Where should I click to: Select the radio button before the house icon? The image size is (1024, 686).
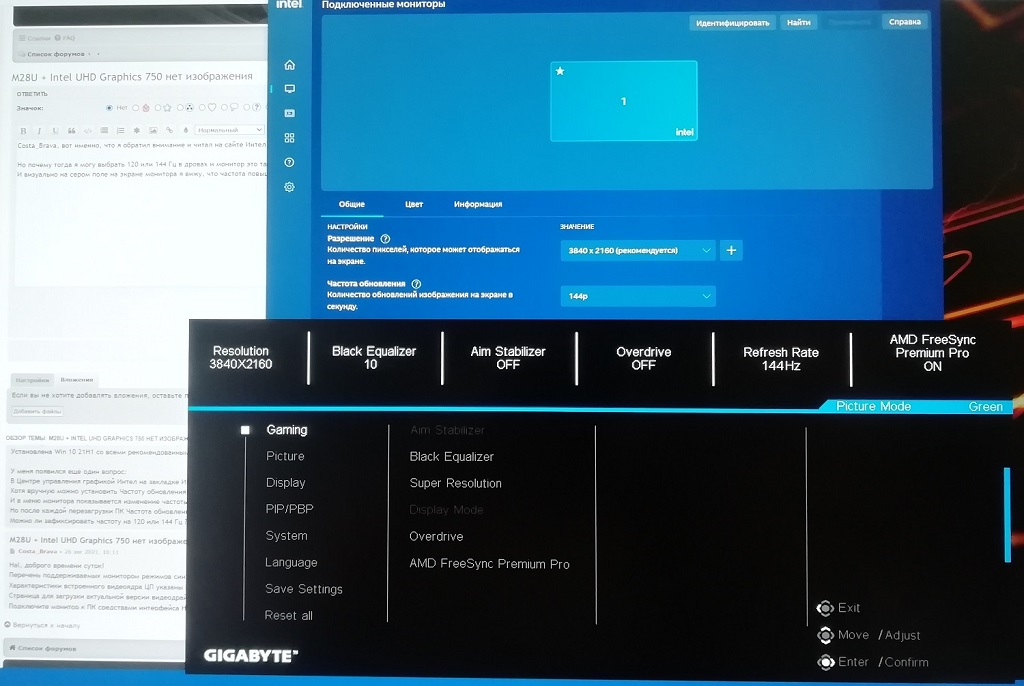[x=136, y=108]
